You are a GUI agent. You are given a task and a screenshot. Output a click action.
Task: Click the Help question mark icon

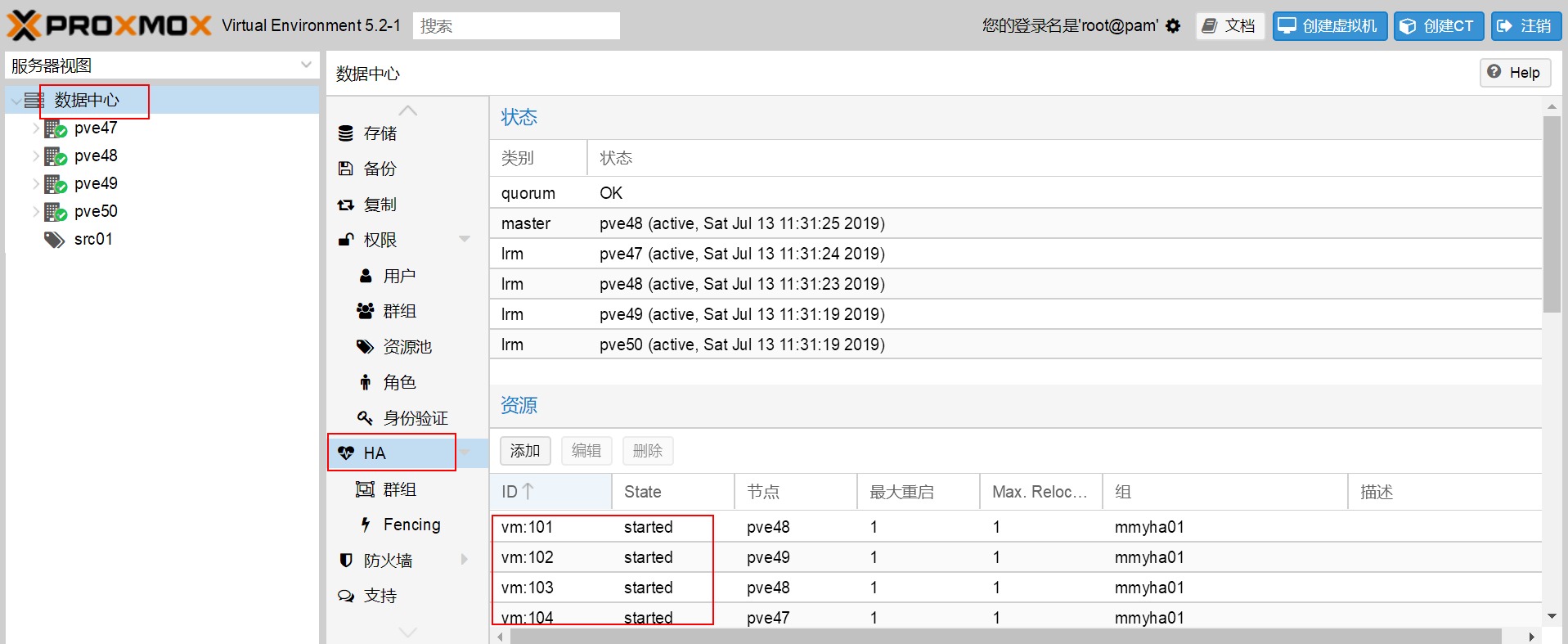pyautogui.click(x=1494, y=72)
